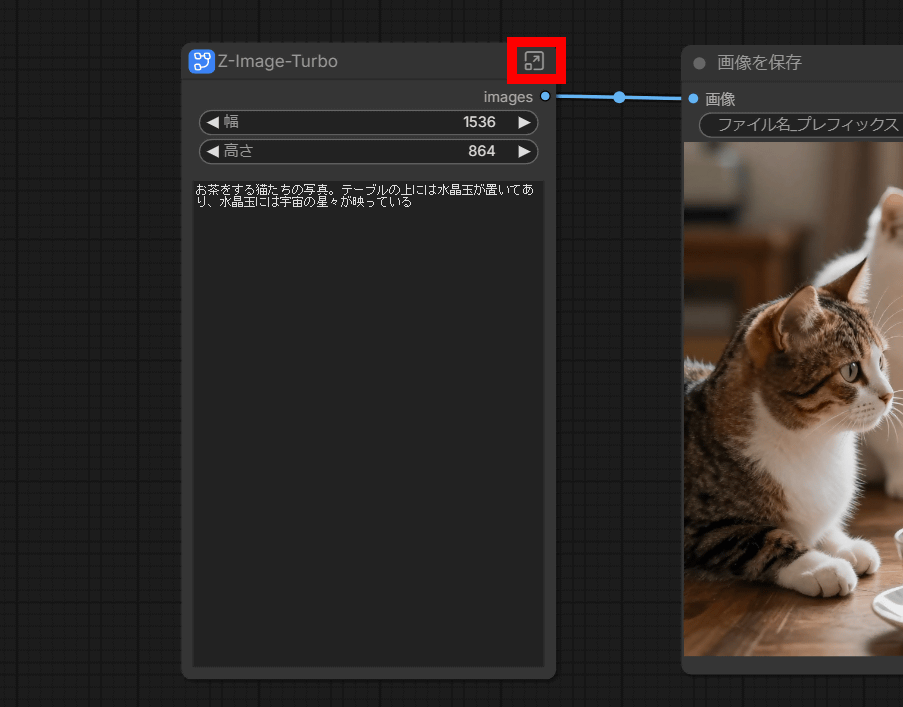
Task: Click the images output port dot
Action: click(545, 96)
